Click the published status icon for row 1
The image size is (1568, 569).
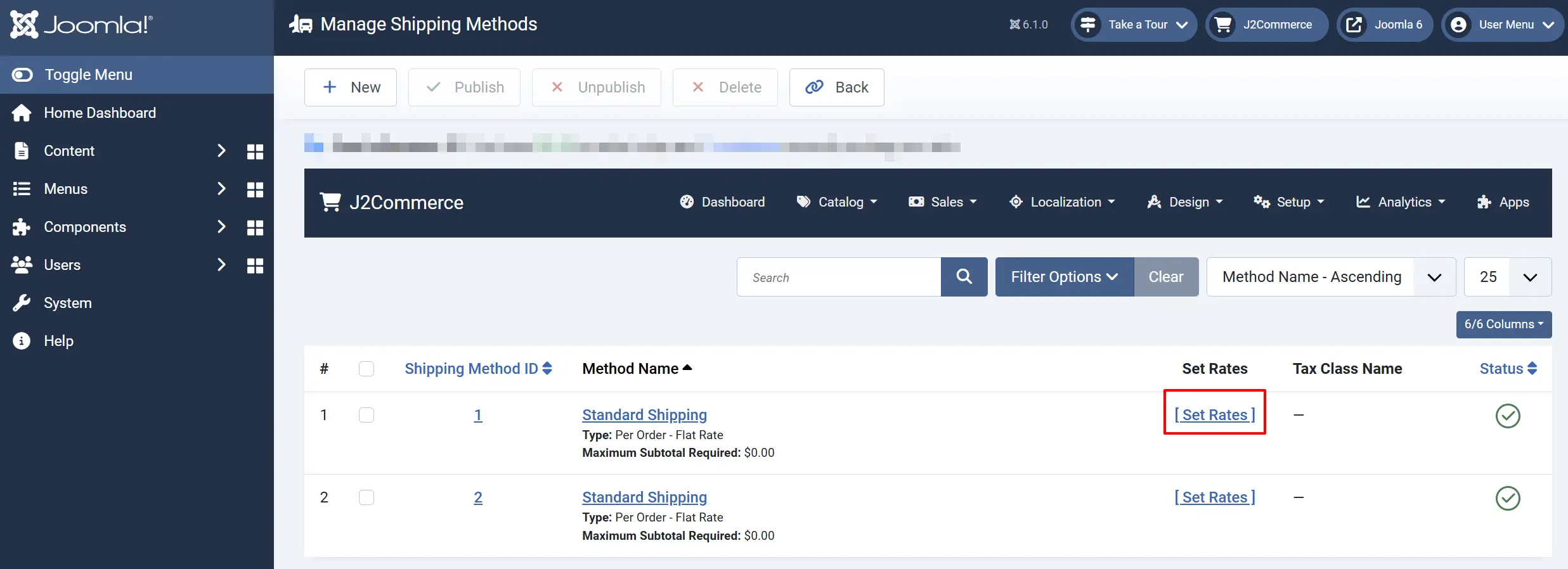1508,416
